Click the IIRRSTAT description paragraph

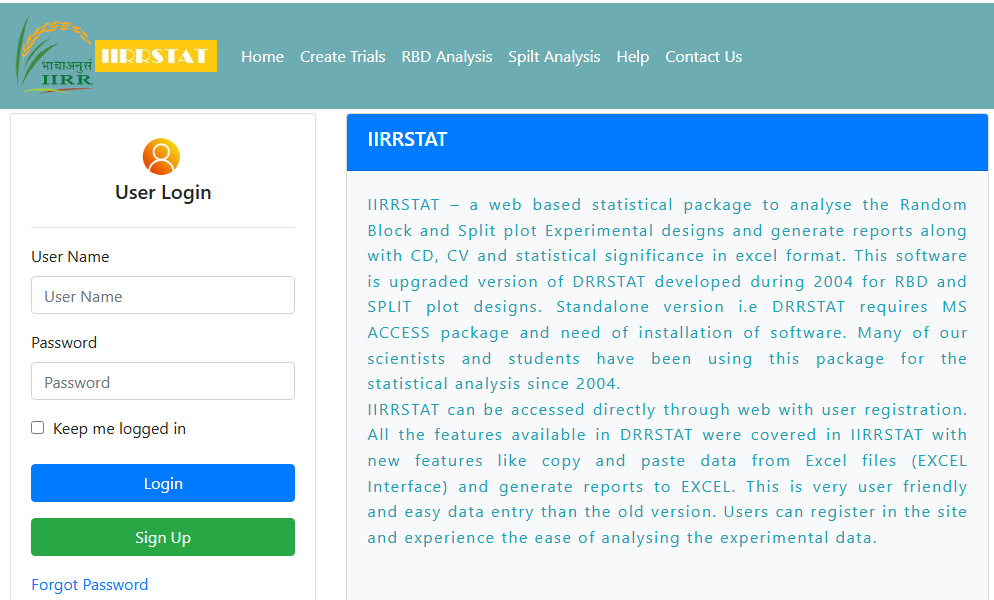tap(667, 371)
